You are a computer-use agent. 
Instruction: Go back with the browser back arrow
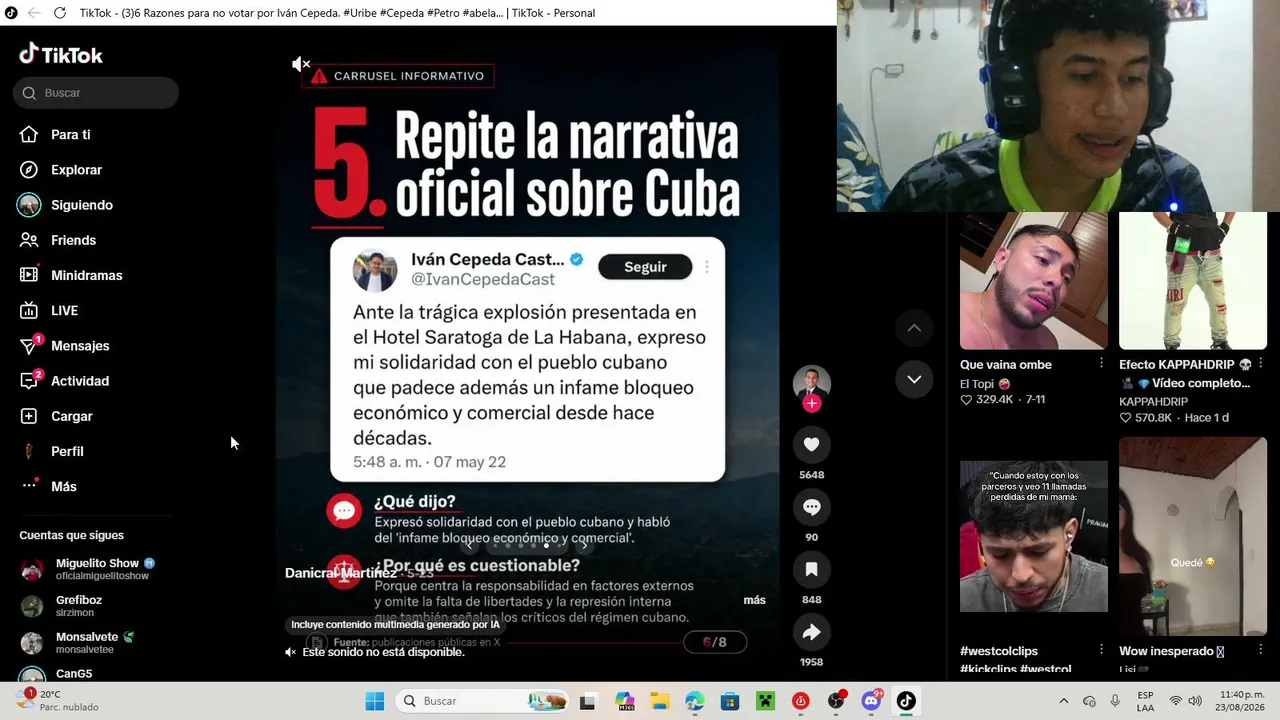[x=34, y=13]
